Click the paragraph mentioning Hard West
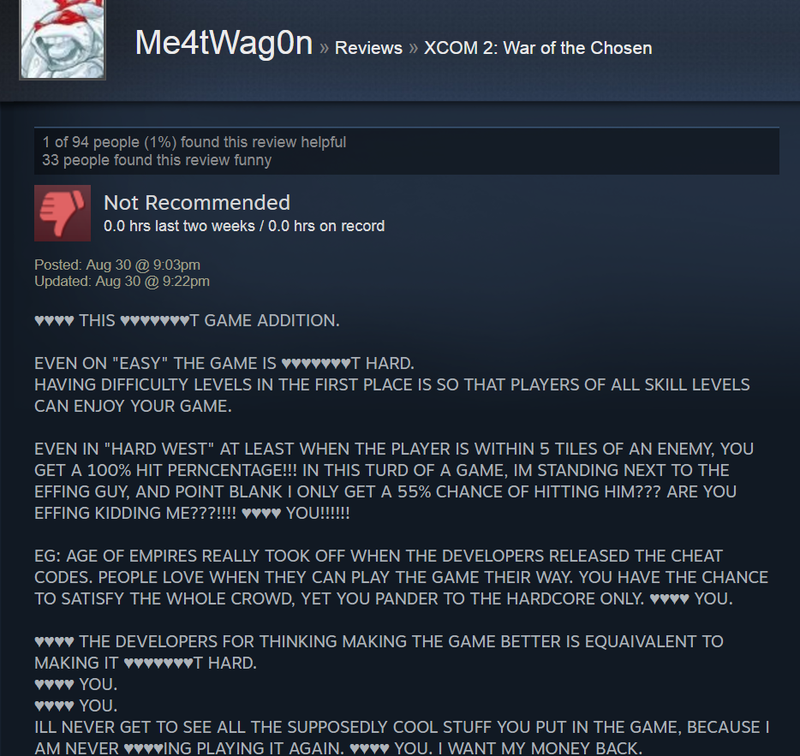800x756 pixels. coord(394,481)
